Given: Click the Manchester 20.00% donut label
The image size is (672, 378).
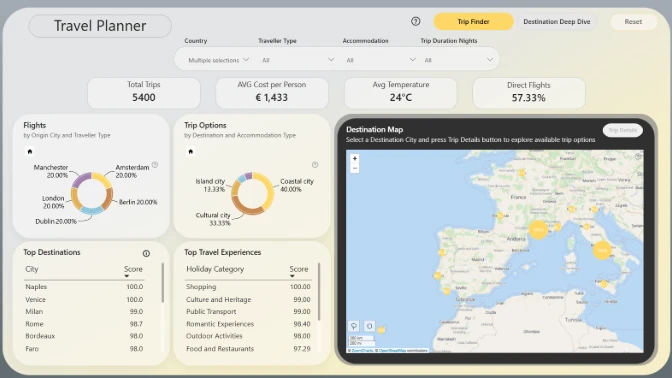Looking at the screenshot, I should [51, 171].
